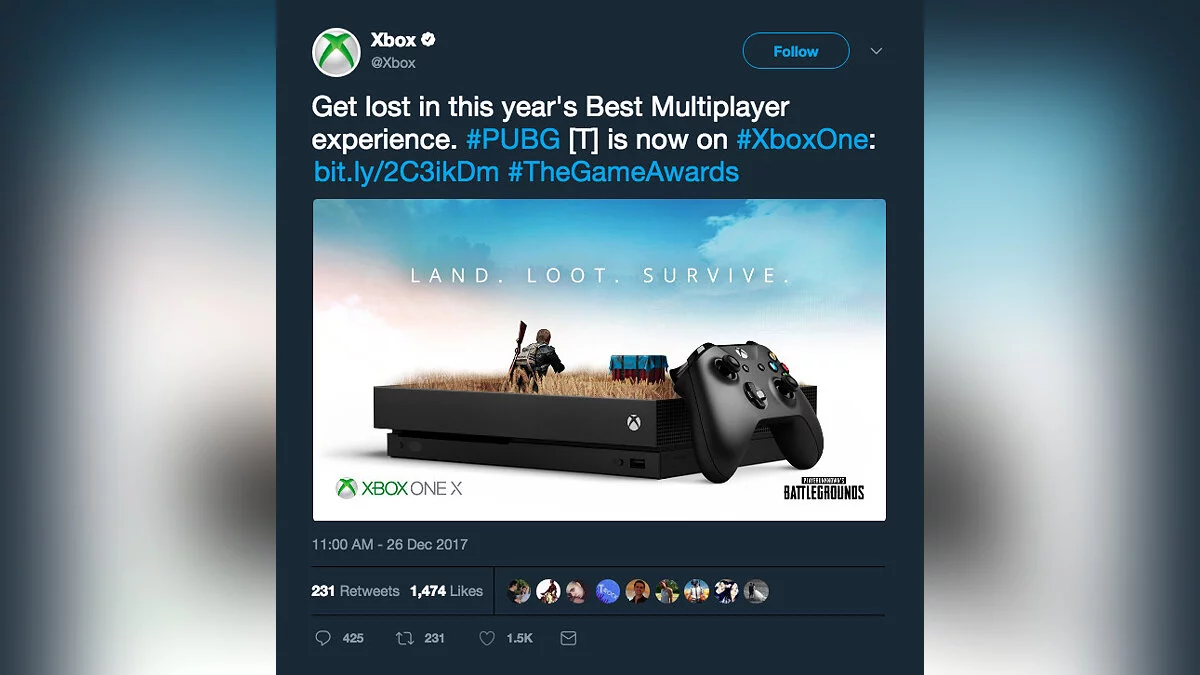Like the tweet with the heart icon
The width and height of the screenshot is (1200, 675).
[487, 638]
